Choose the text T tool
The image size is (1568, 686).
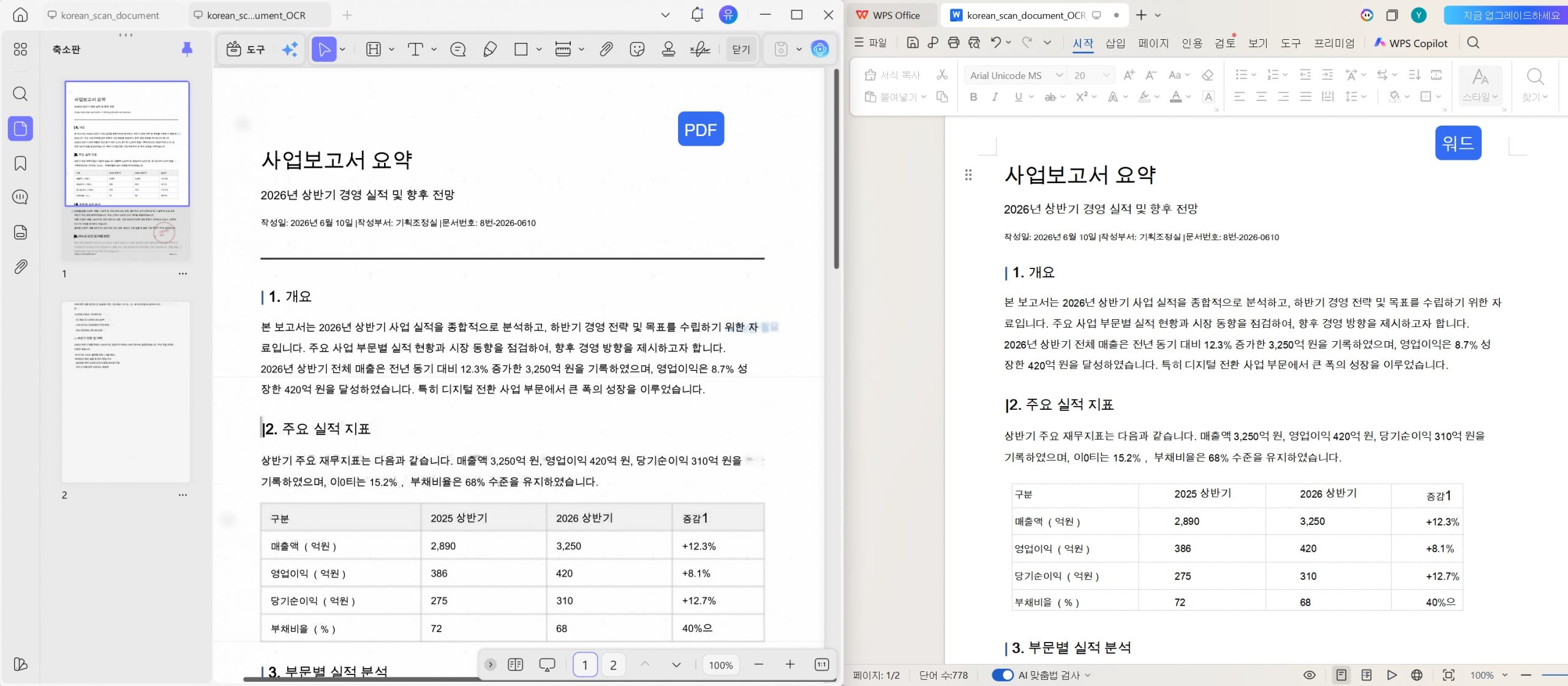pos(415,50)
